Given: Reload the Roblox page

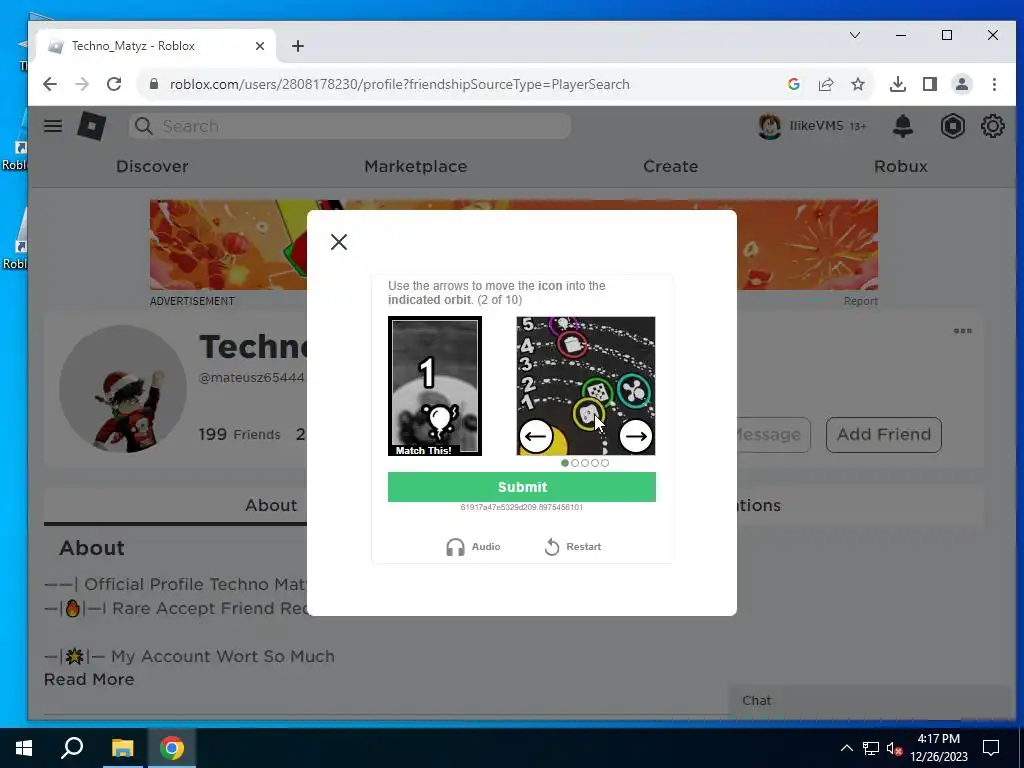Looking at the screenshot, I should pyautogui.click(x=114, y=84).
